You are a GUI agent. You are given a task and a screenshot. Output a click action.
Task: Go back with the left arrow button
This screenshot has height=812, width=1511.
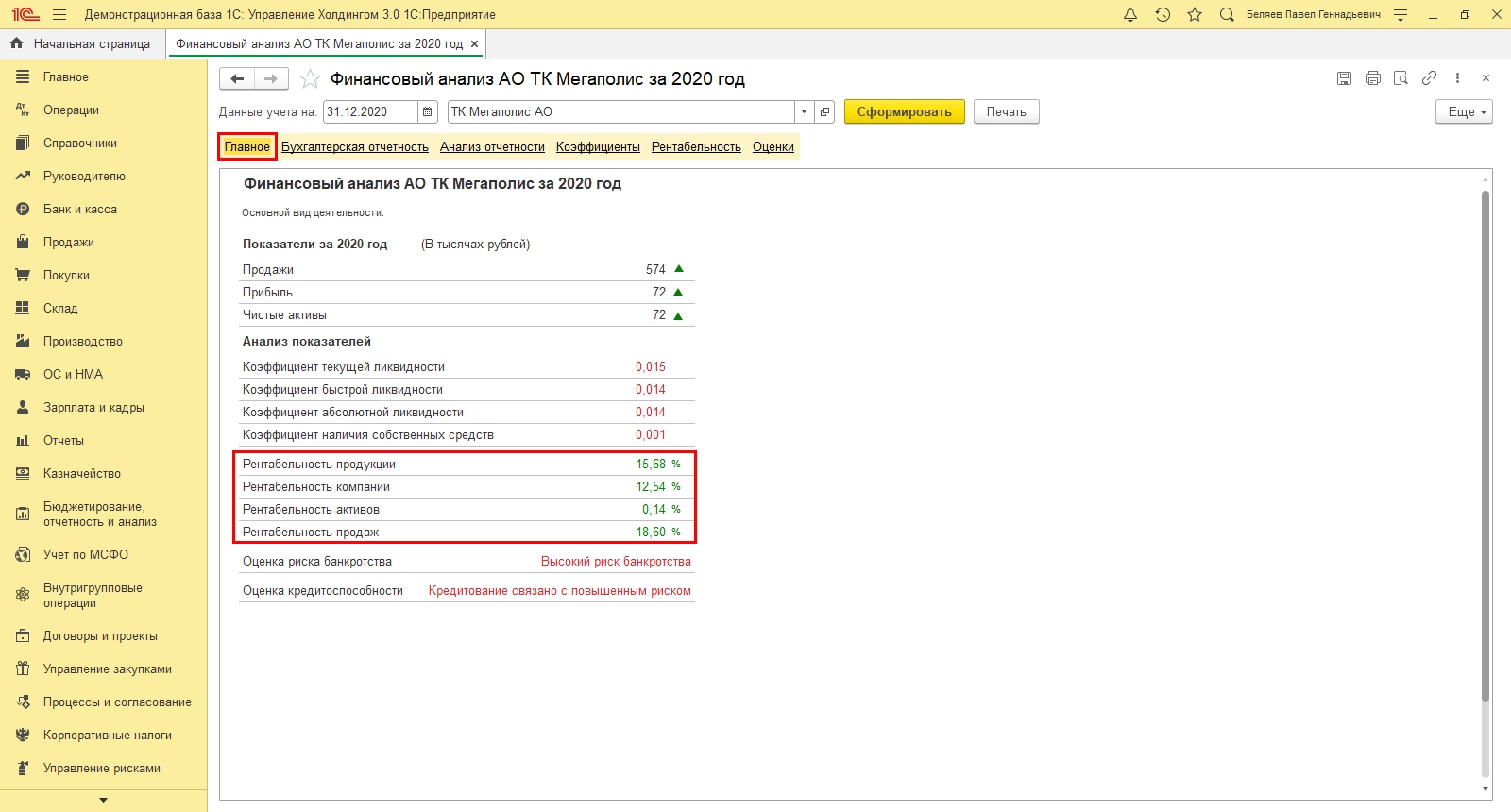(237, 79)
